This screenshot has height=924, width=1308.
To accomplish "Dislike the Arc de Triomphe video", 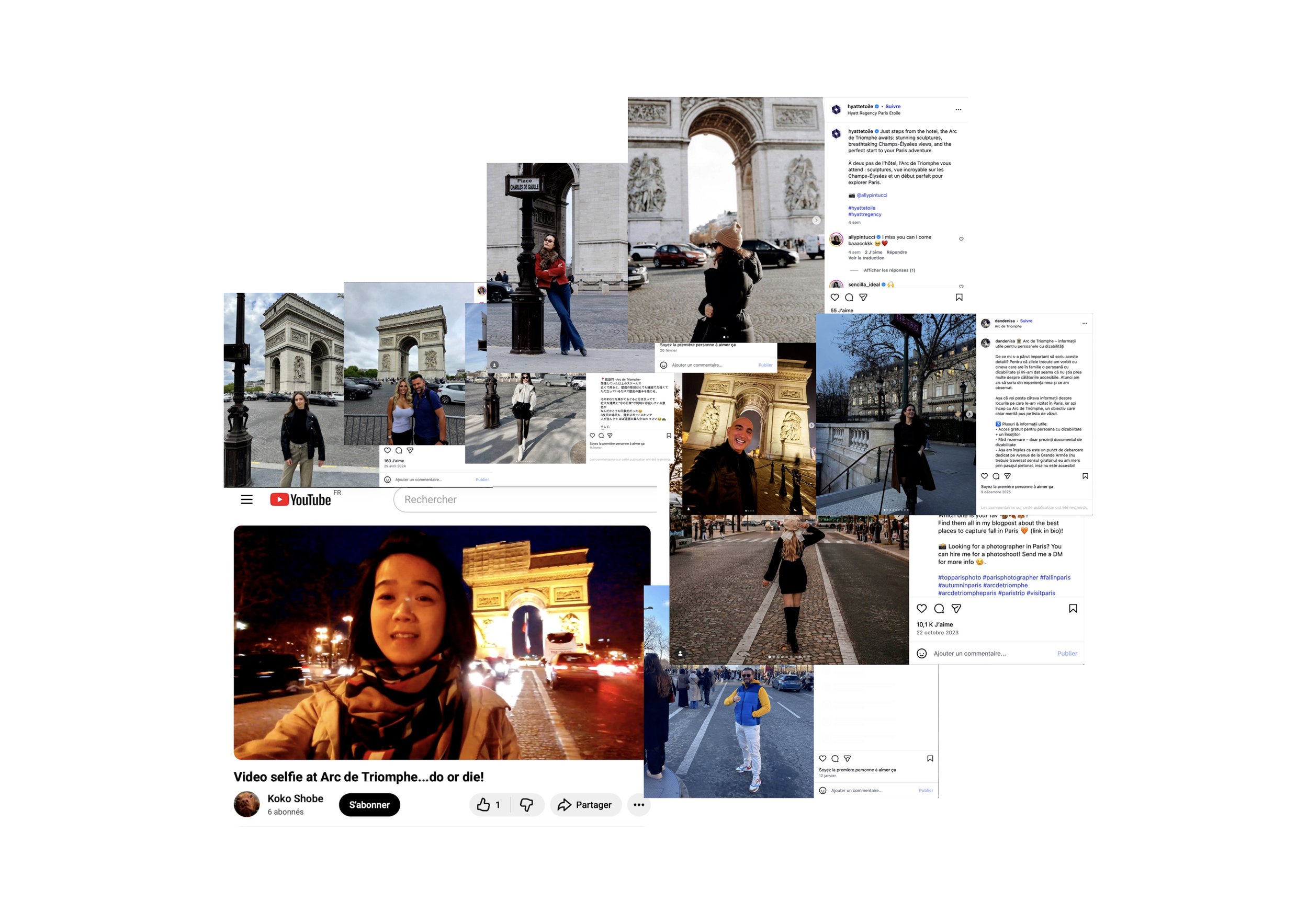I will (527, 804).
